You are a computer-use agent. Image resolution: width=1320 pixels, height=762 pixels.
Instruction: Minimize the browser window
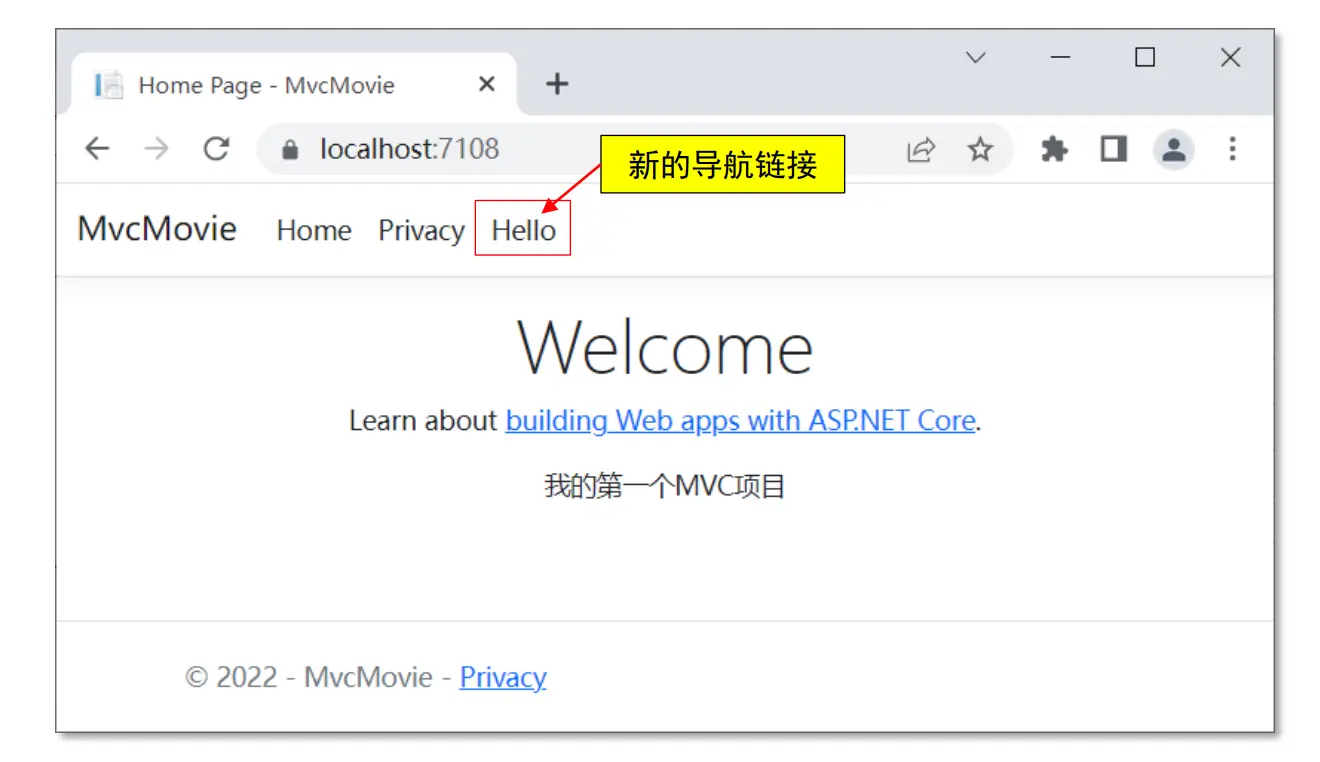tap(1061, 58)
